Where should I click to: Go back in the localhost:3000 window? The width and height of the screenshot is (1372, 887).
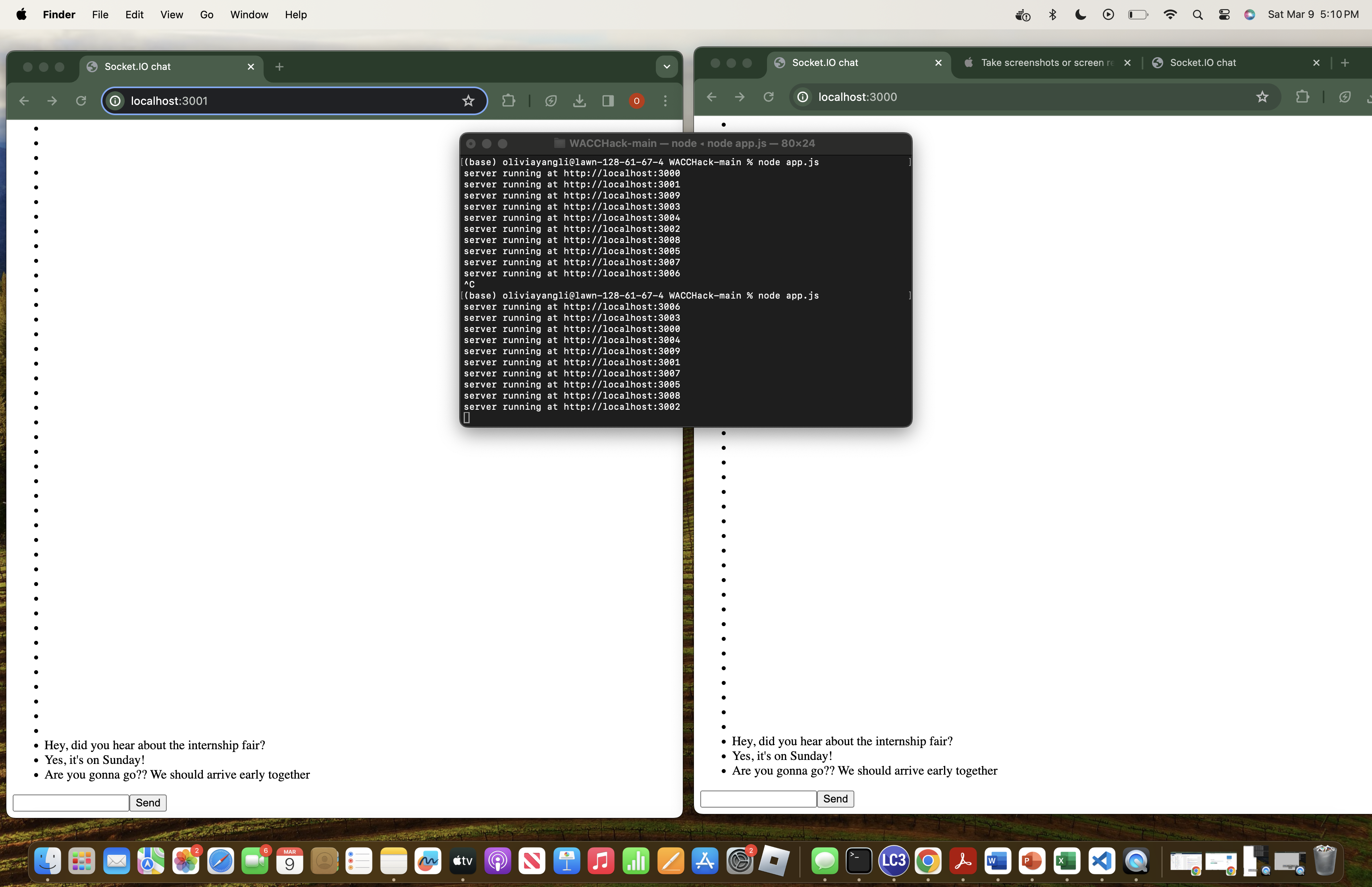tap(711, 97)
